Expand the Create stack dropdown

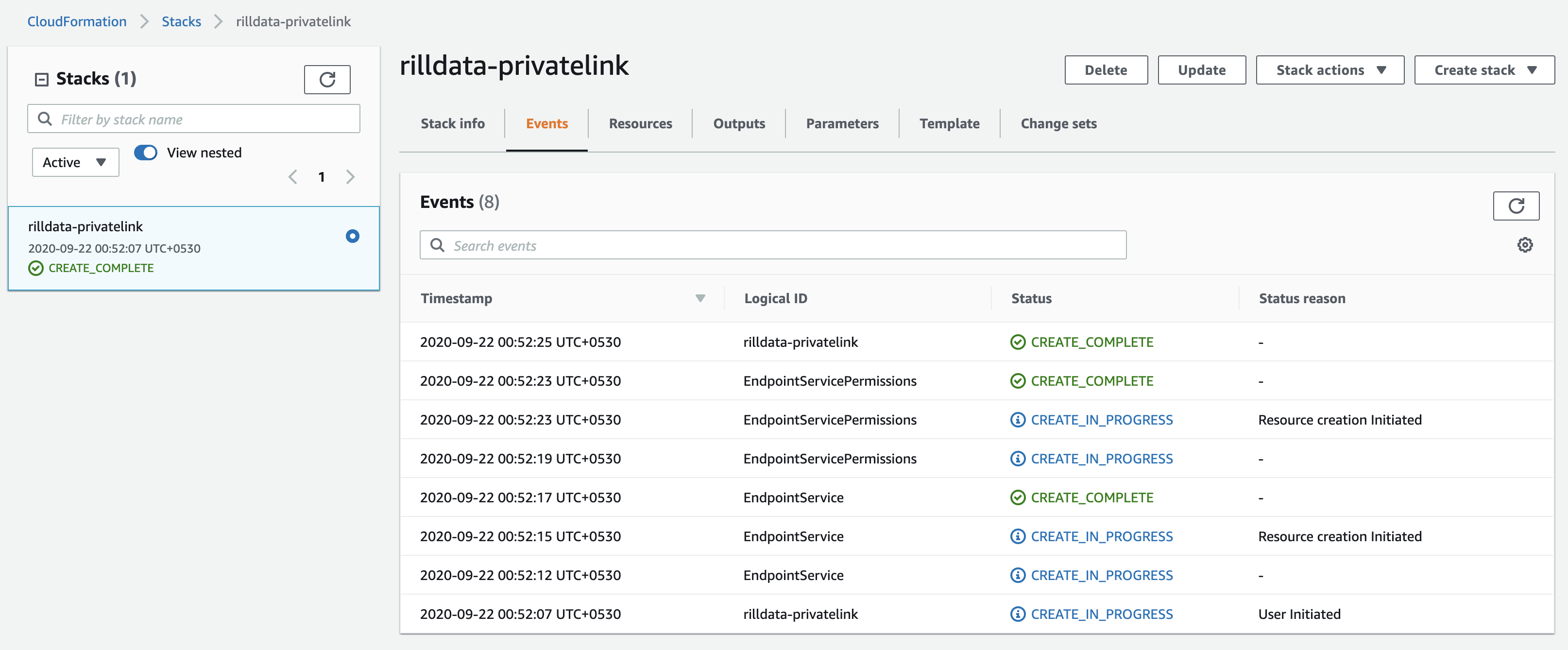(x=1483, y=70)
